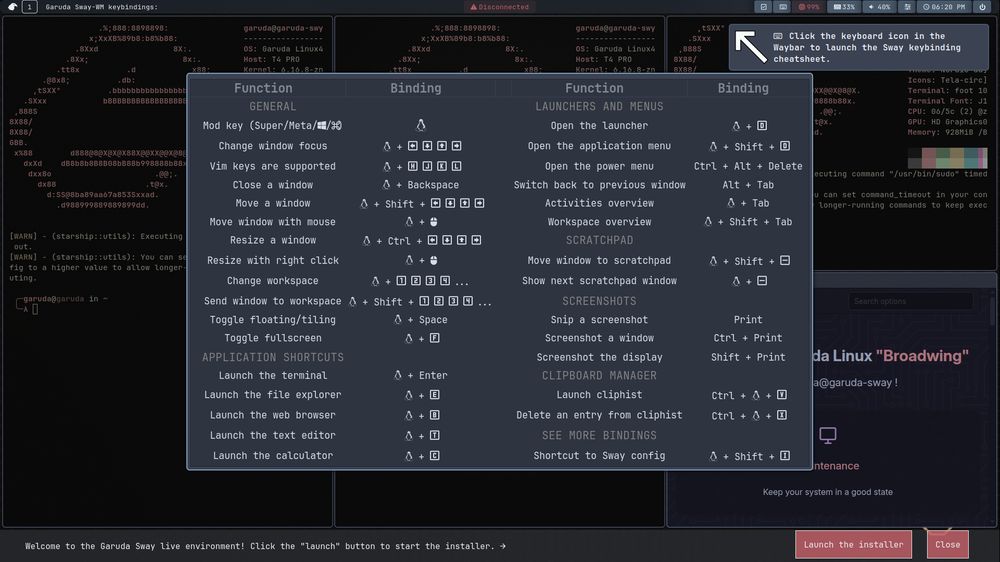Screen dimensions: 1000x562
Task: Click the 'Change window focus' row
Action: point(272,146)
